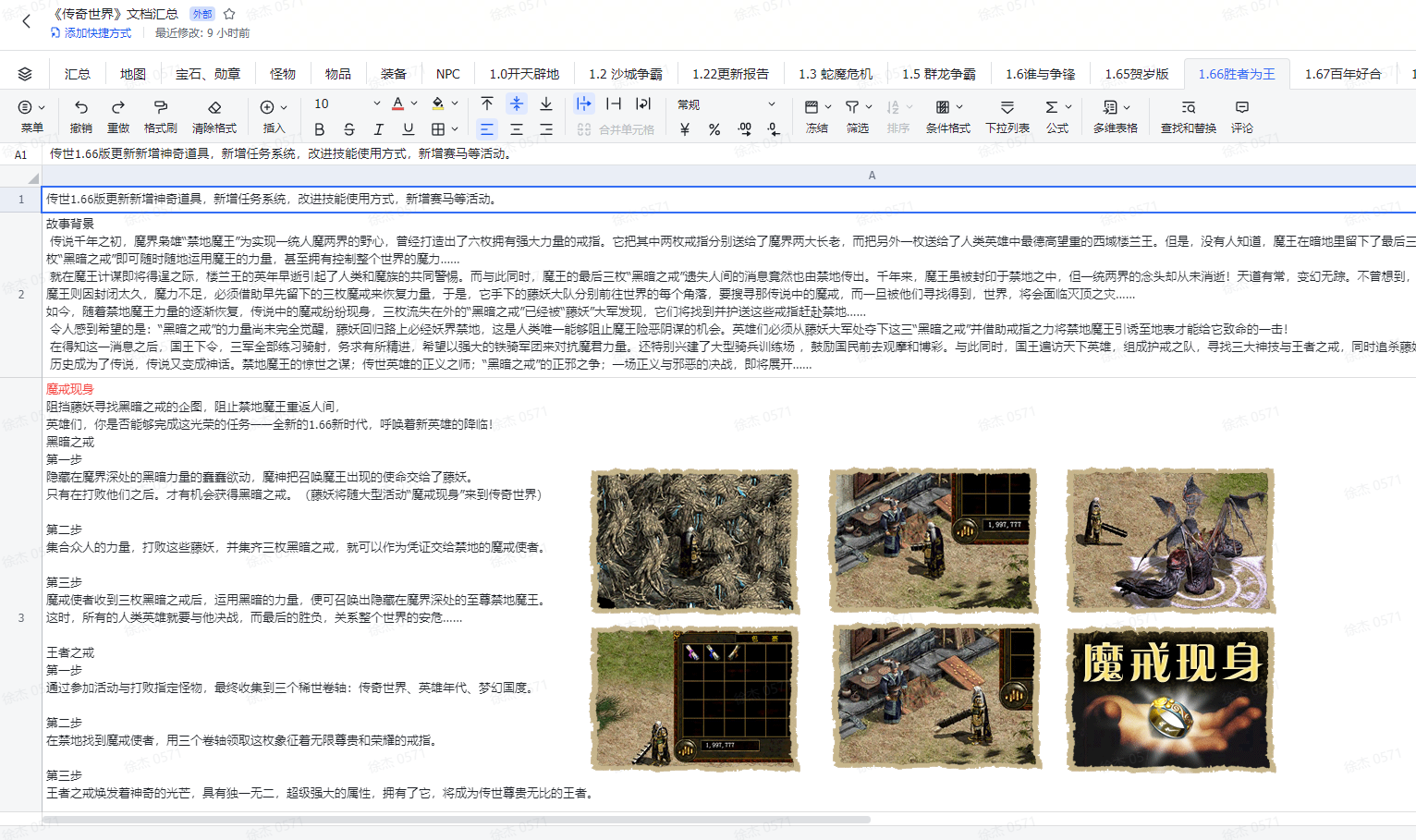Open the font size dropdown showing 10

tap(347, 104)
